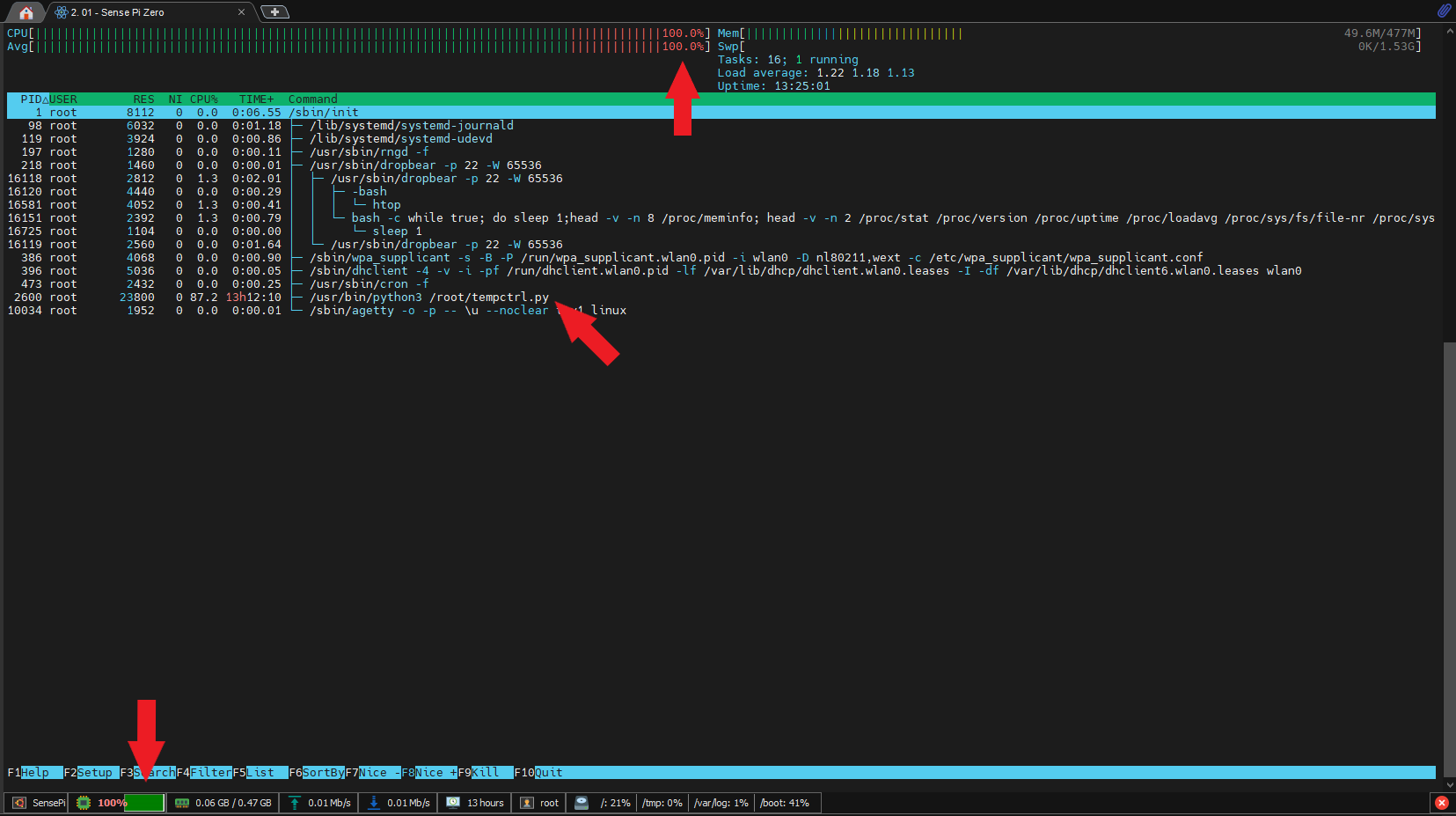1456x816 pixels.
Task: Select the /sbin/init process row
Action: [x=721, y=113]
